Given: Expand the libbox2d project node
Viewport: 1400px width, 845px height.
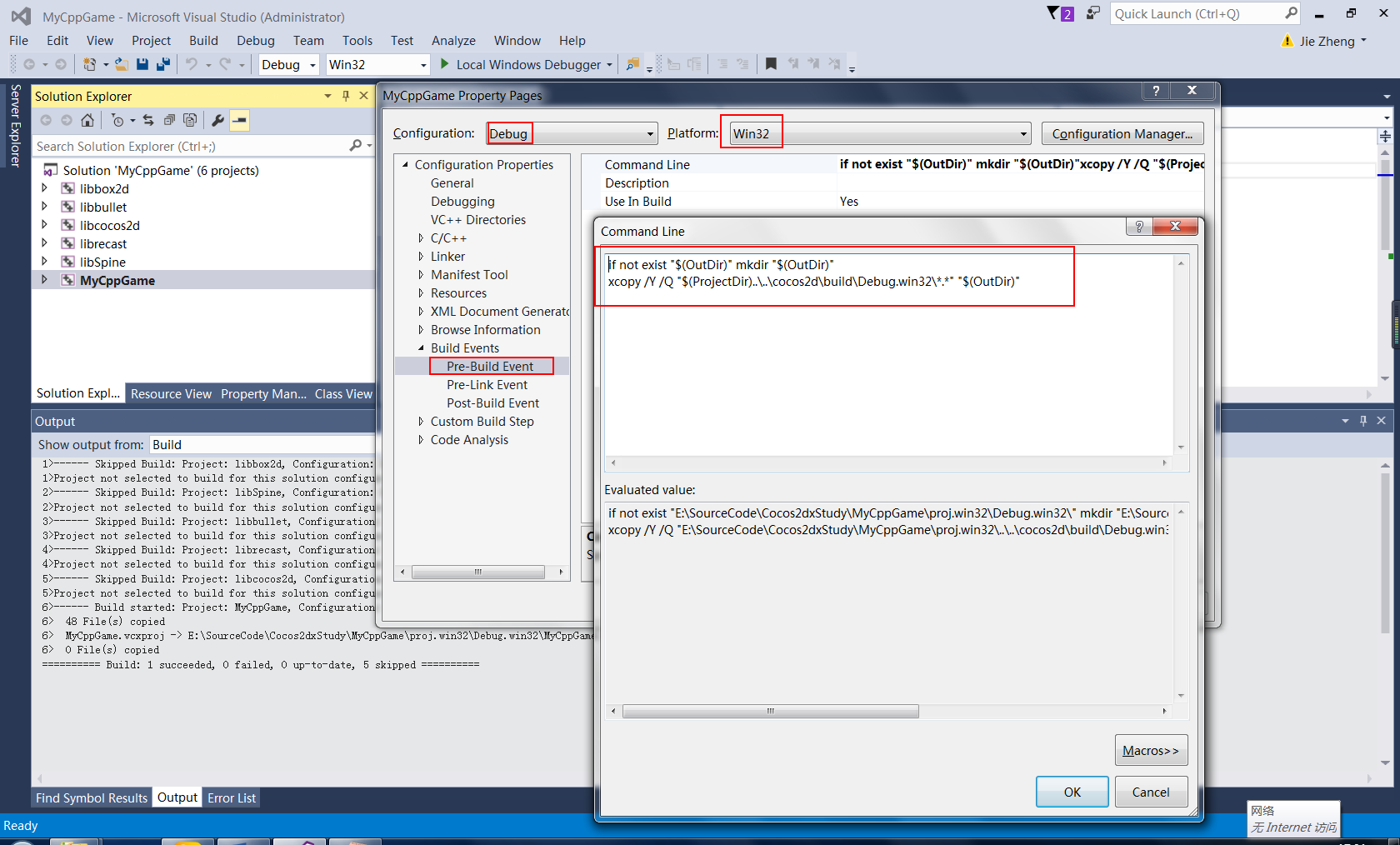Looking at the screenshot, I should pos(45,188).
